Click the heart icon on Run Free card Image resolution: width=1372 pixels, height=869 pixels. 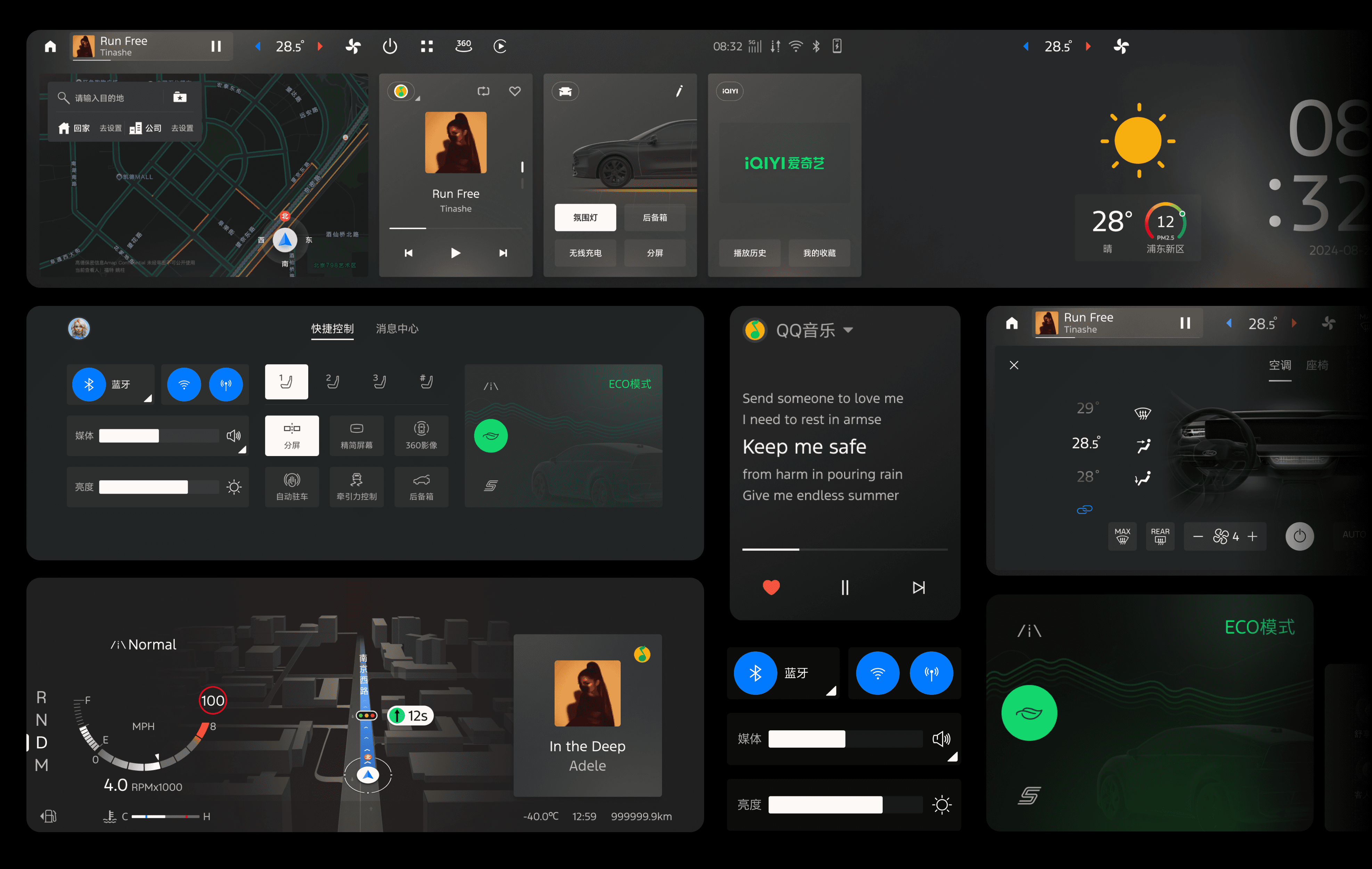coord(514,91)
